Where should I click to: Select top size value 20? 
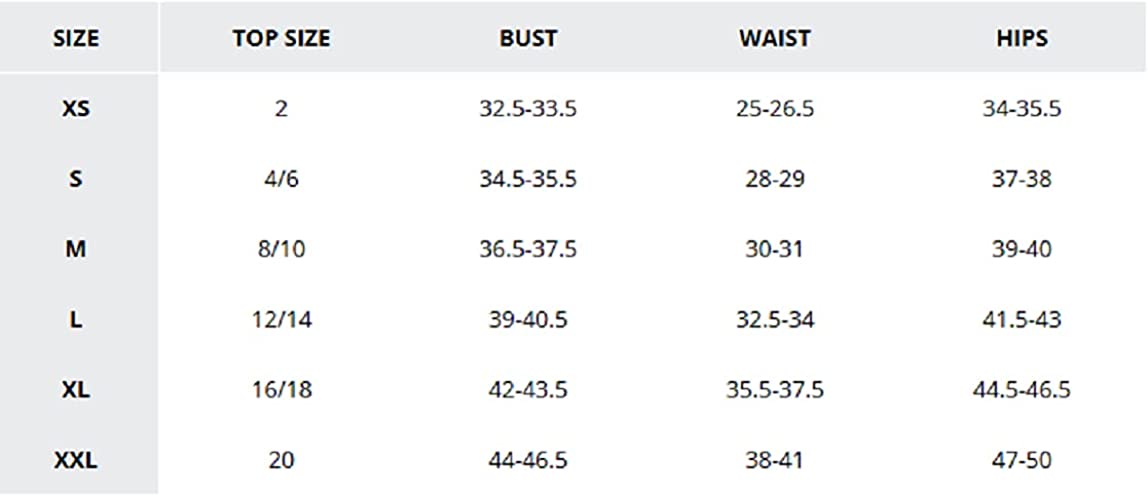coord(281,461)
